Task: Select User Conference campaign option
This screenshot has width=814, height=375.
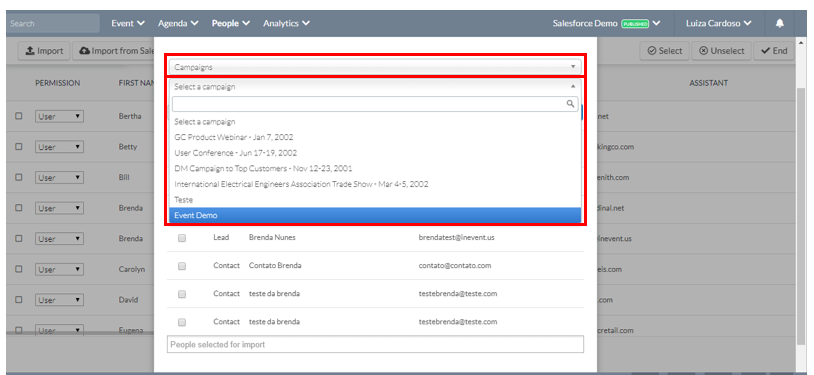Action: (375, 153)
